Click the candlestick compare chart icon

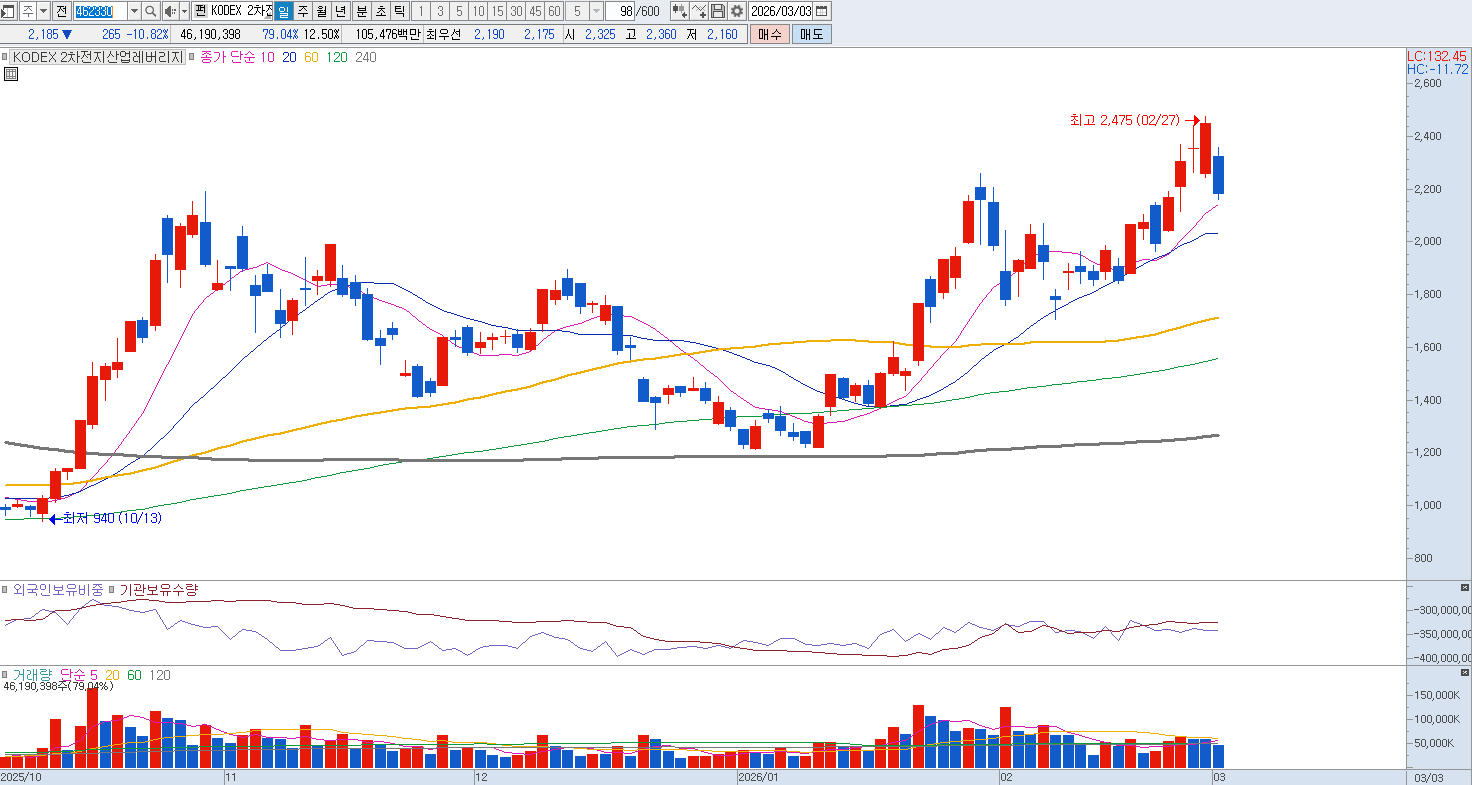pos(680,11)
